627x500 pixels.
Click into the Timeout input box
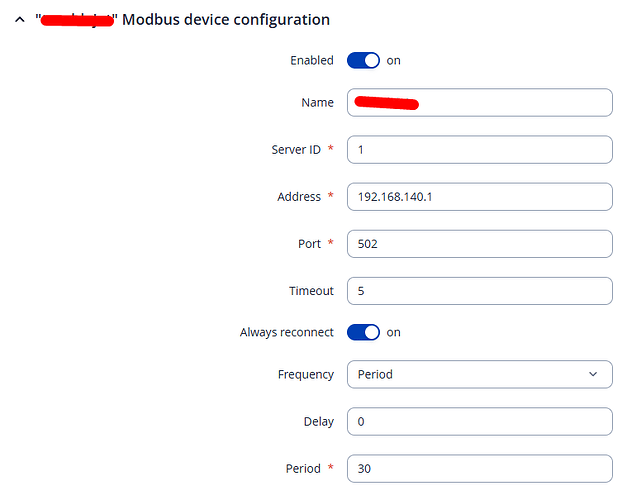479,291
